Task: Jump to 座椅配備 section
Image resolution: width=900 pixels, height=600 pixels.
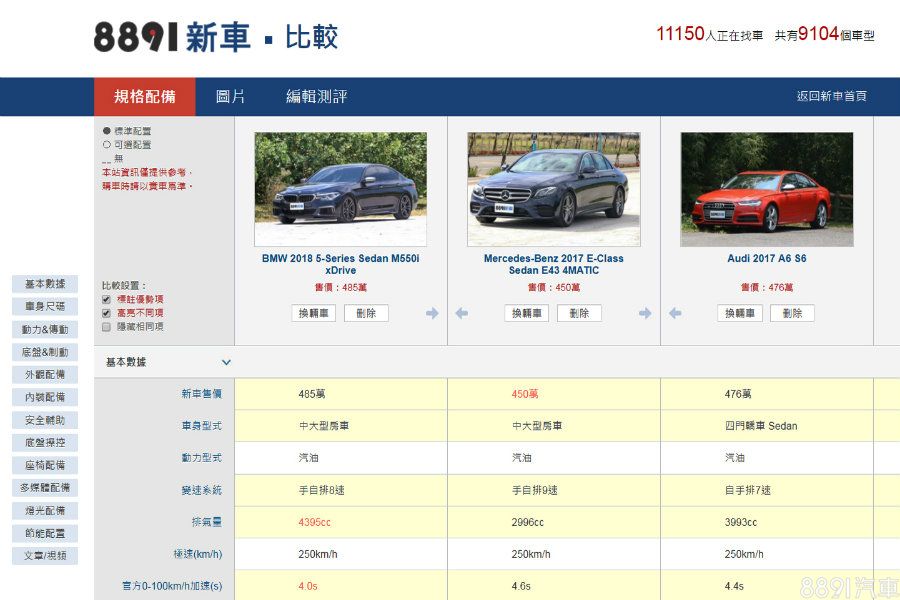Action: (45, 465)
